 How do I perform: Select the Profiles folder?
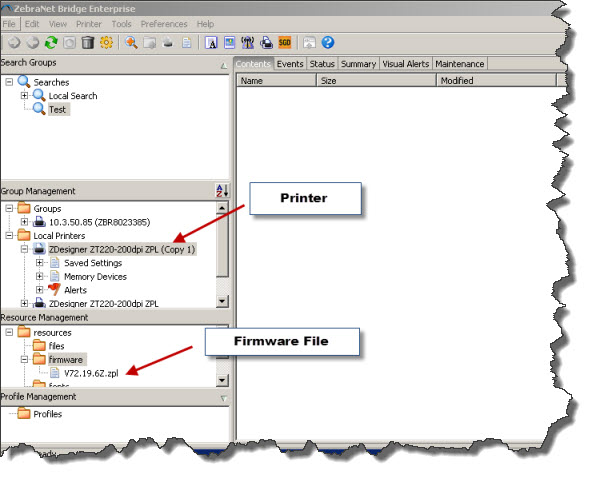coord(47,414)
